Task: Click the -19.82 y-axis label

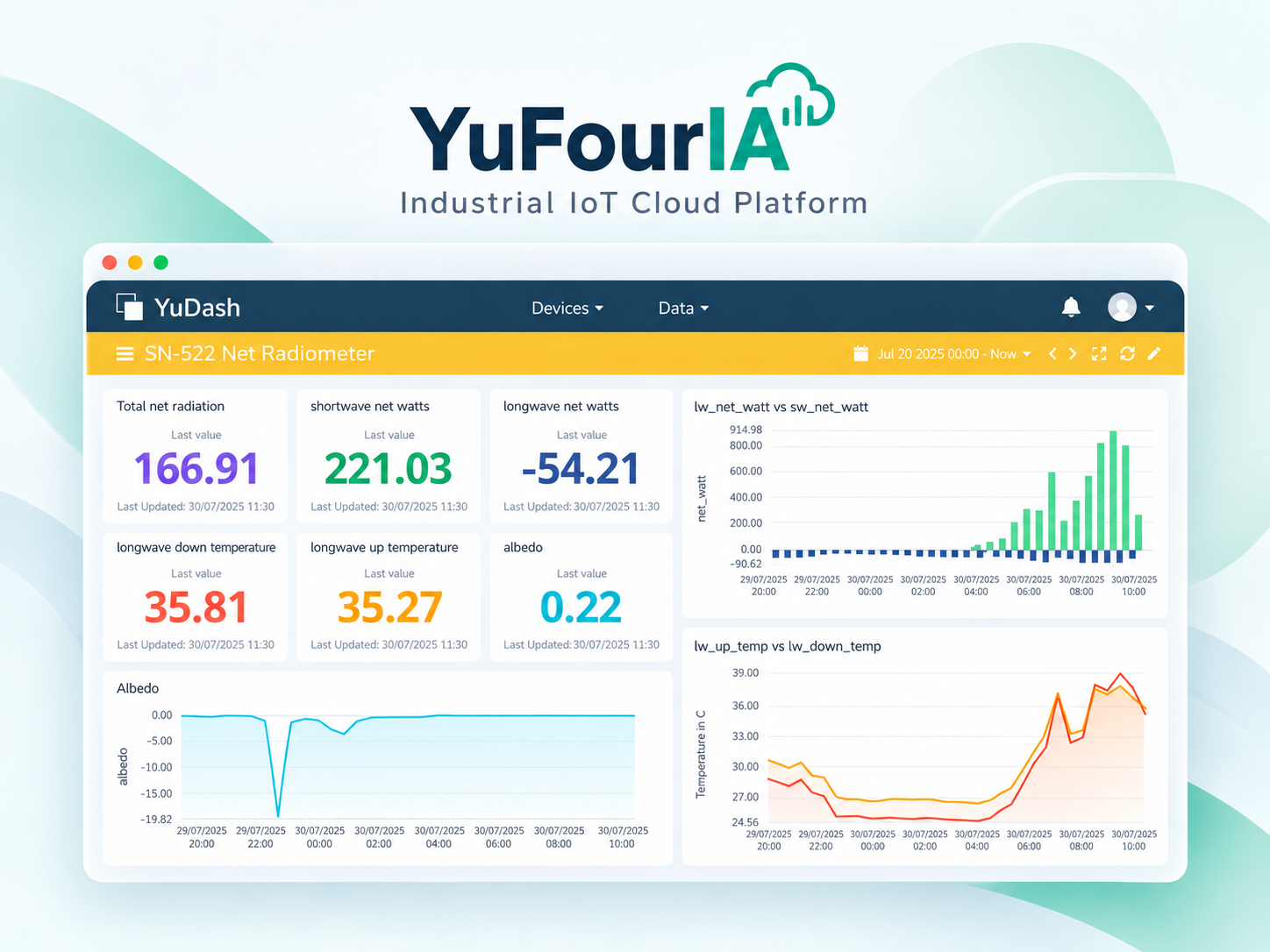Action: (x=155, y=819)
